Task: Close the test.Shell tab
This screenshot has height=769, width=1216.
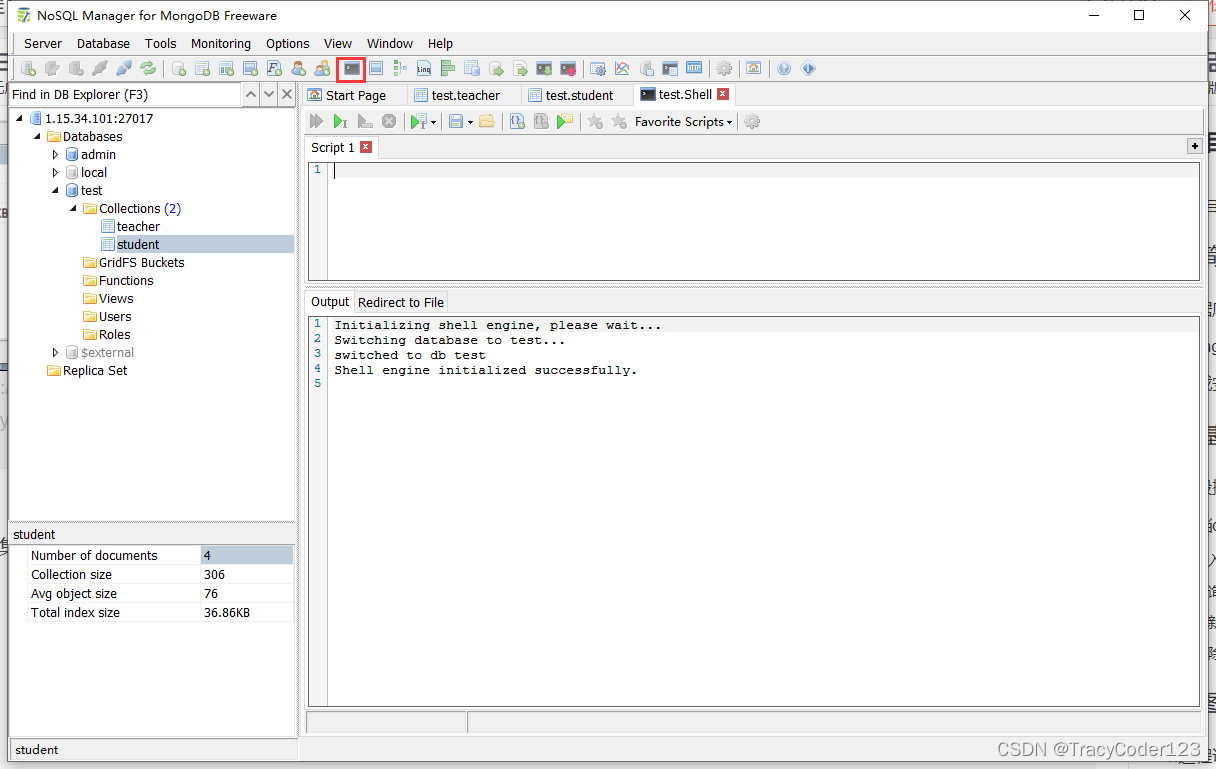Action: pos(723,94)
